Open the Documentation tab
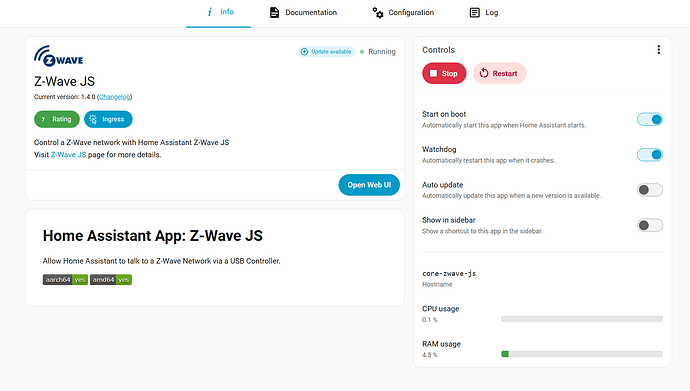 tap(303, 13)
